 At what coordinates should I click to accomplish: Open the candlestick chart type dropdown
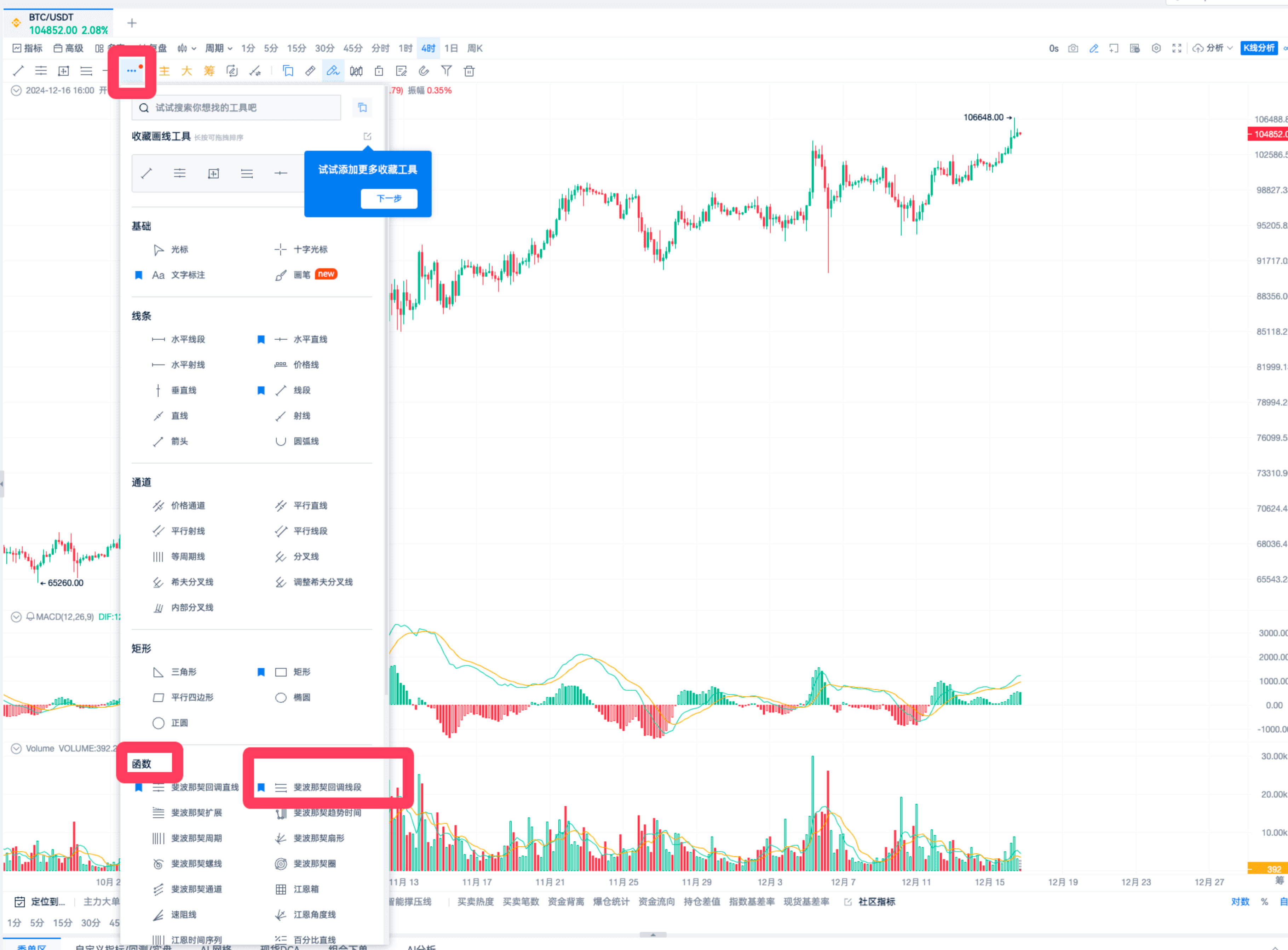click(x=186, y=48)
